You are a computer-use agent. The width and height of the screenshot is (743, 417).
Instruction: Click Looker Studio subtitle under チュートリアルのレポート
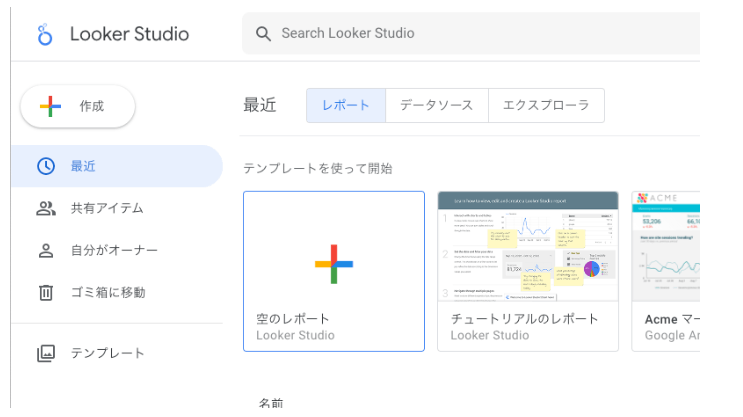coord(489,335)
